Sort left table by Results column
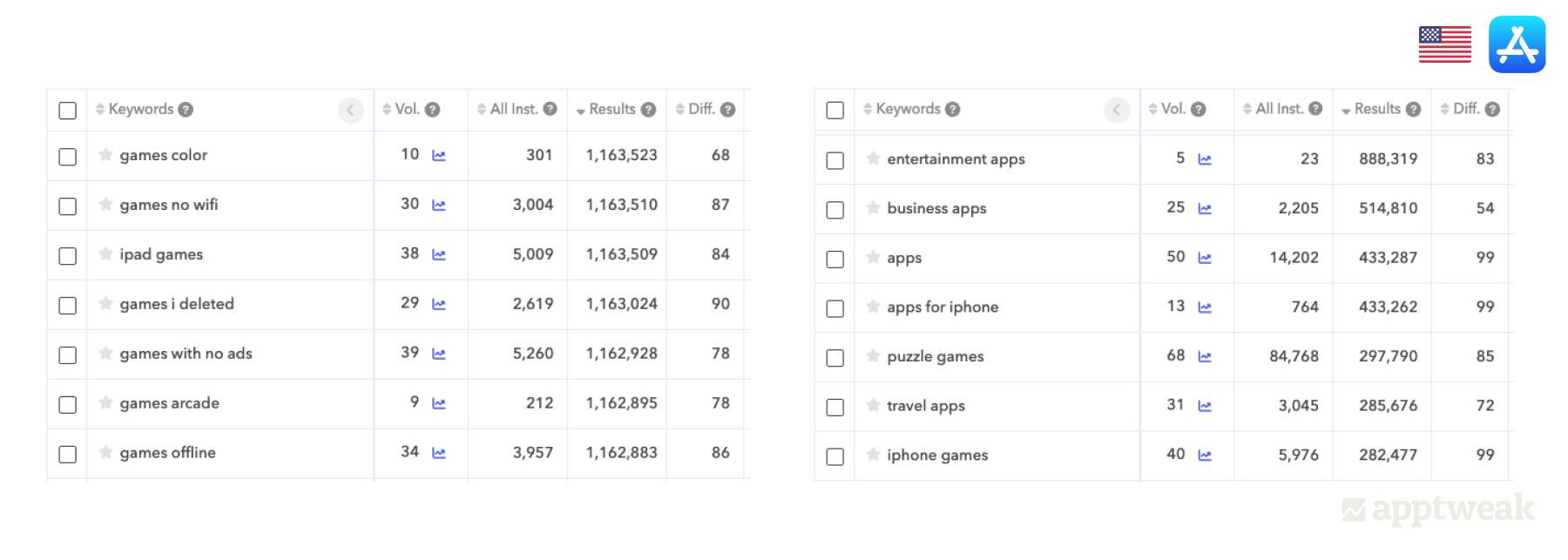This screenshot has width=1568, height=560. click(x=612, y=110)
